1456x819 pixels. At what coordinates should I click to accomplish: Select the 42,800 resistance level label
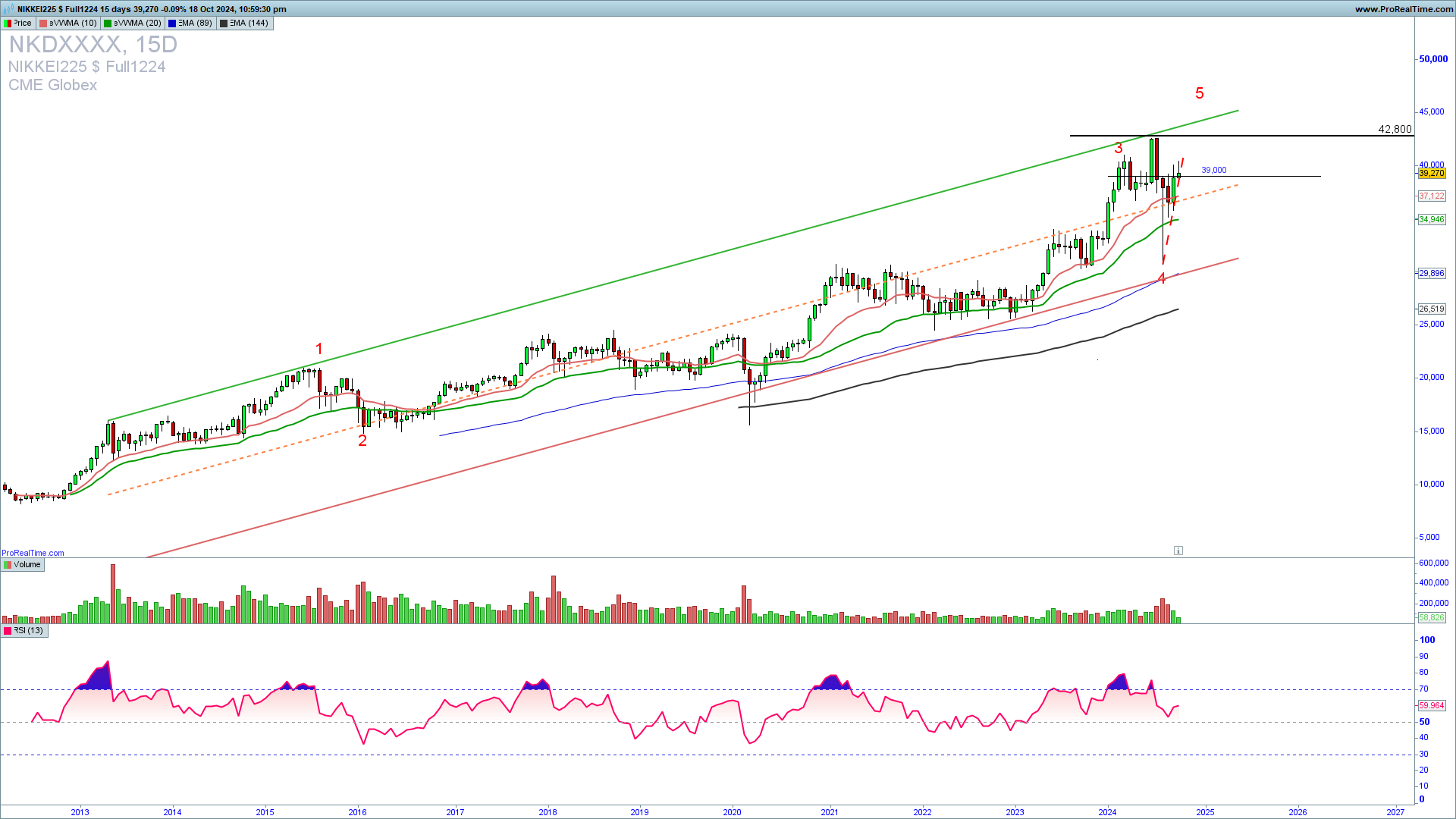coord(1395,129)
